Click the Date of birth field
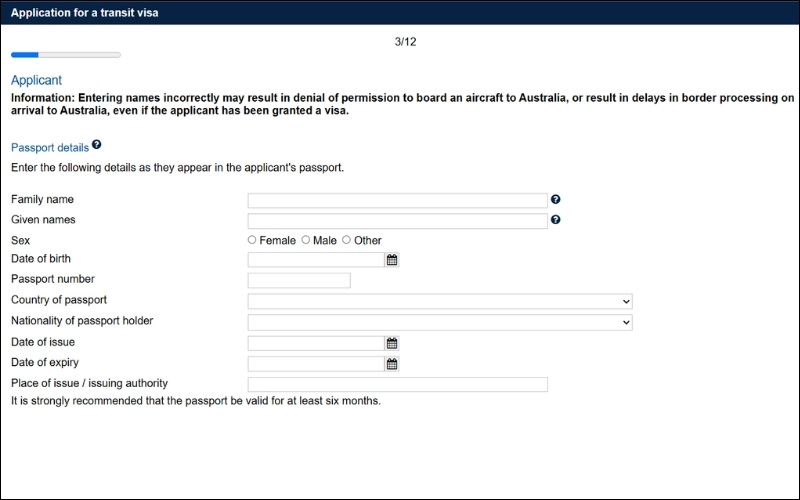 tap(316, 260)
